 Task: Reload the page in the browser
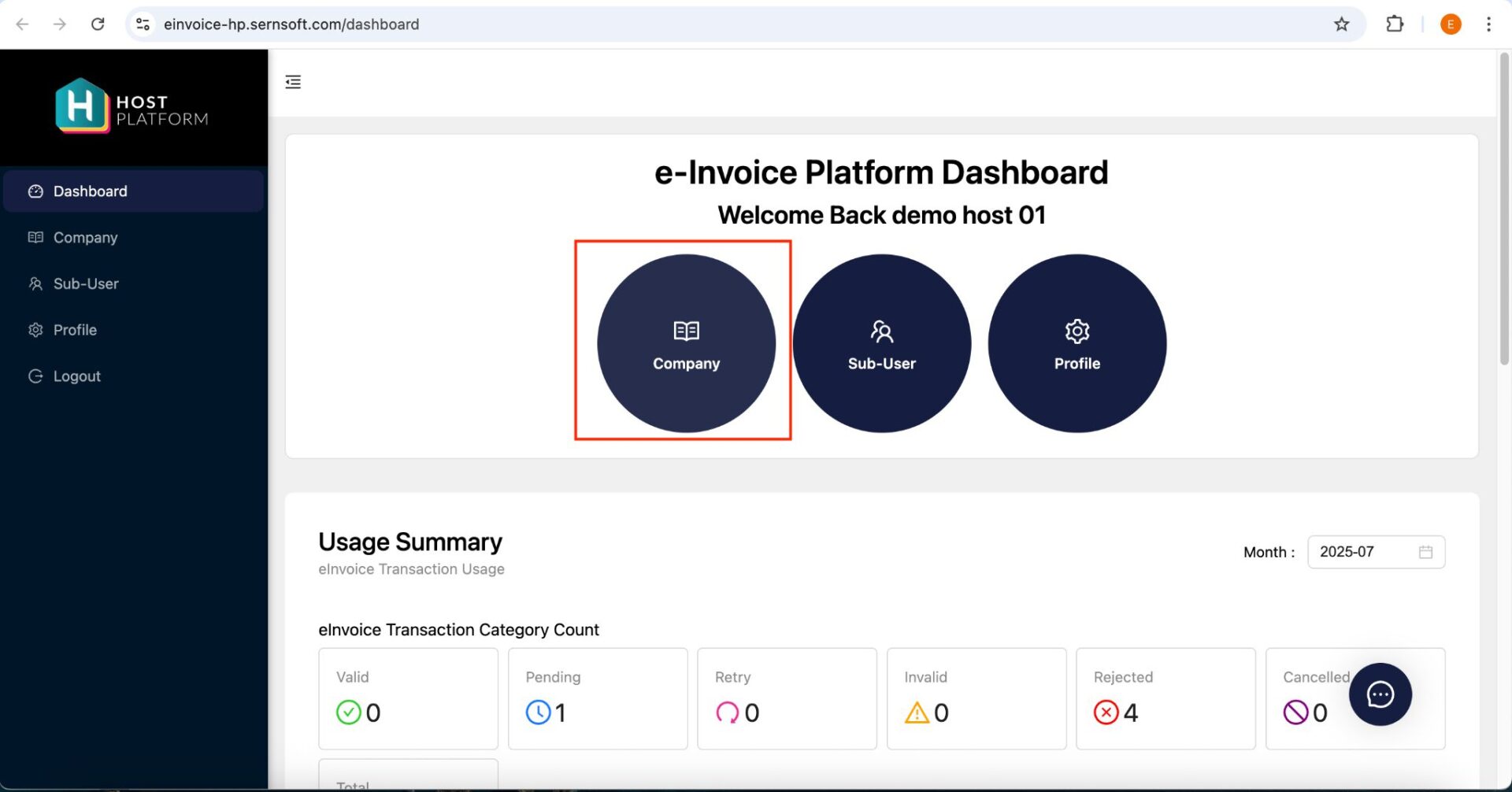click(x=98, y=24)
